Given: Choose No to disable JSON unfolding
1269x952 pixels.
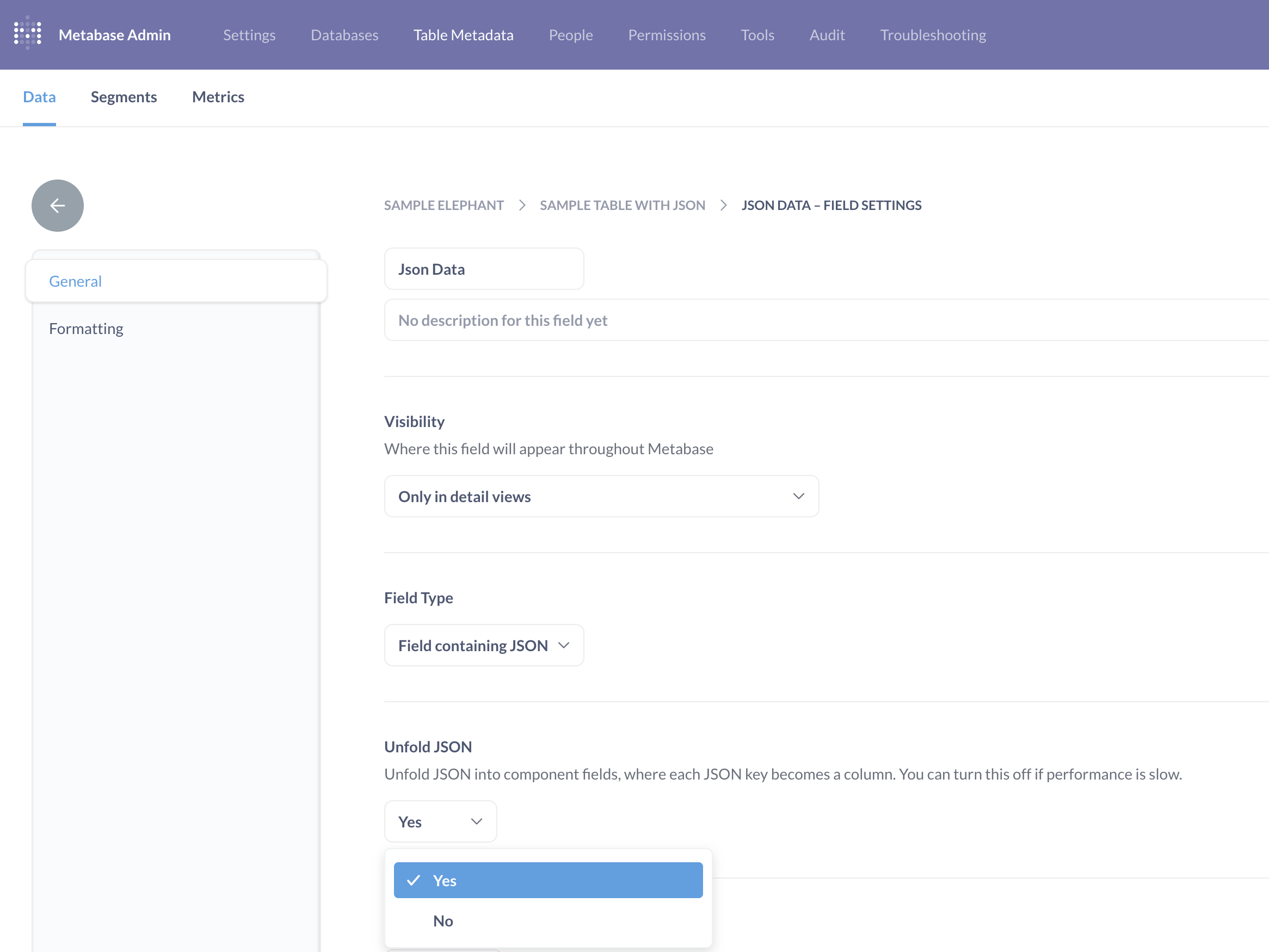Looking at the screenshot, I should point(443,920).
